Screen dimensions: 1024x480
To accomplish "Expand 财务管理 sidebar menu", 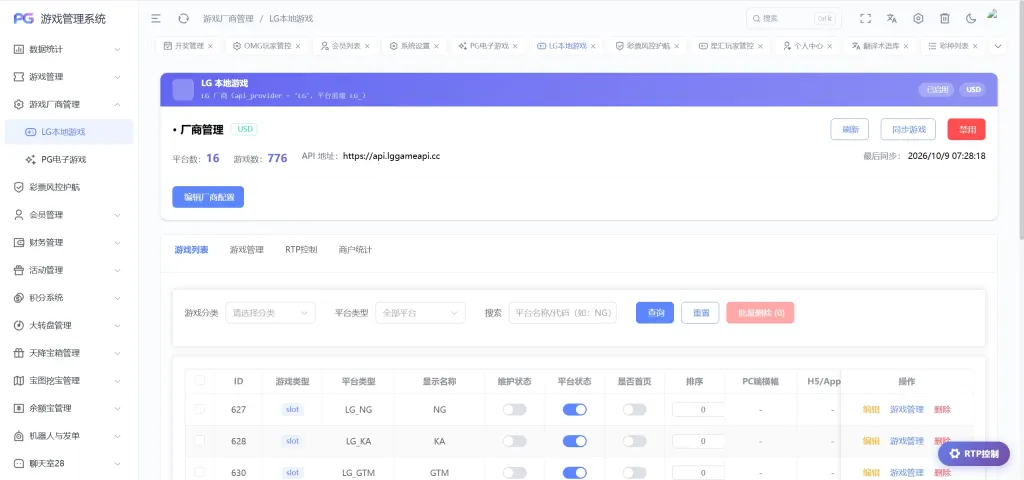I will coord(118,242).
